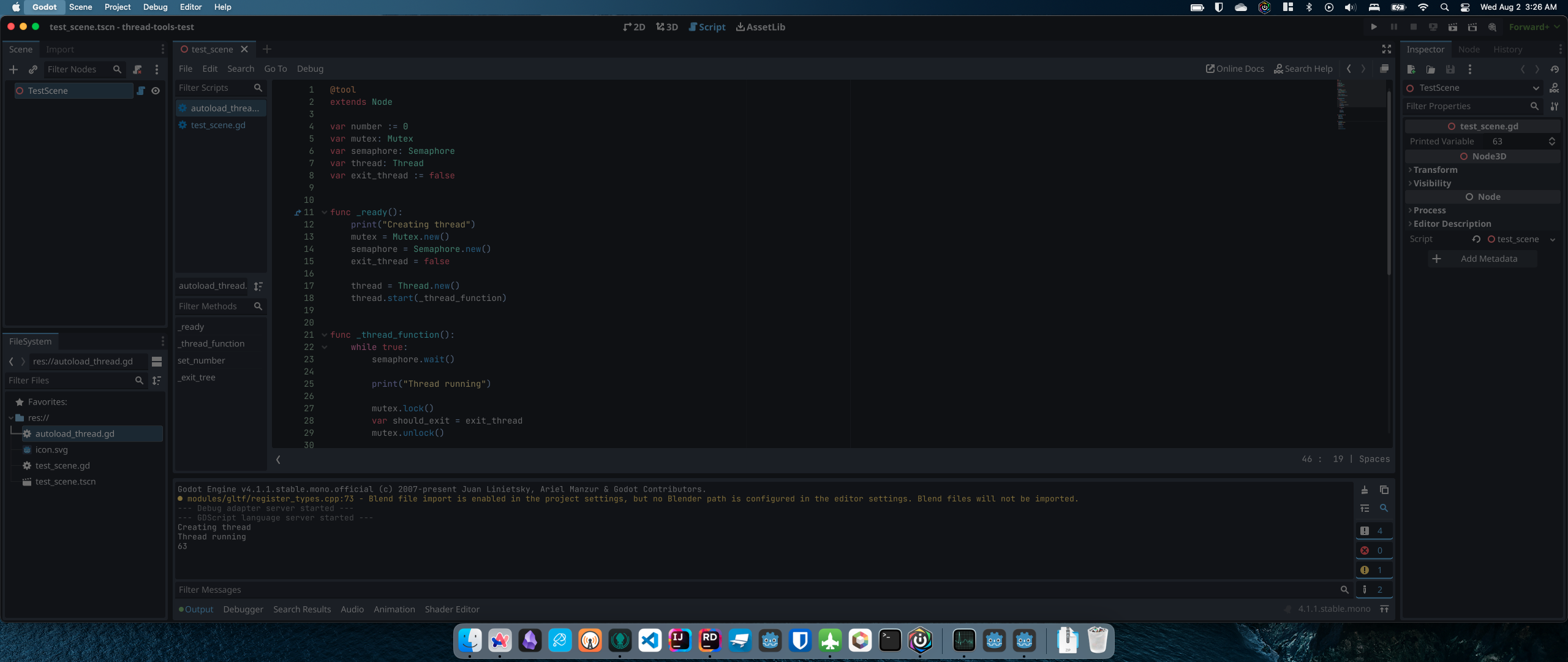
Task: Toggle distraction free mode icon
Action: click(1387, 49)
